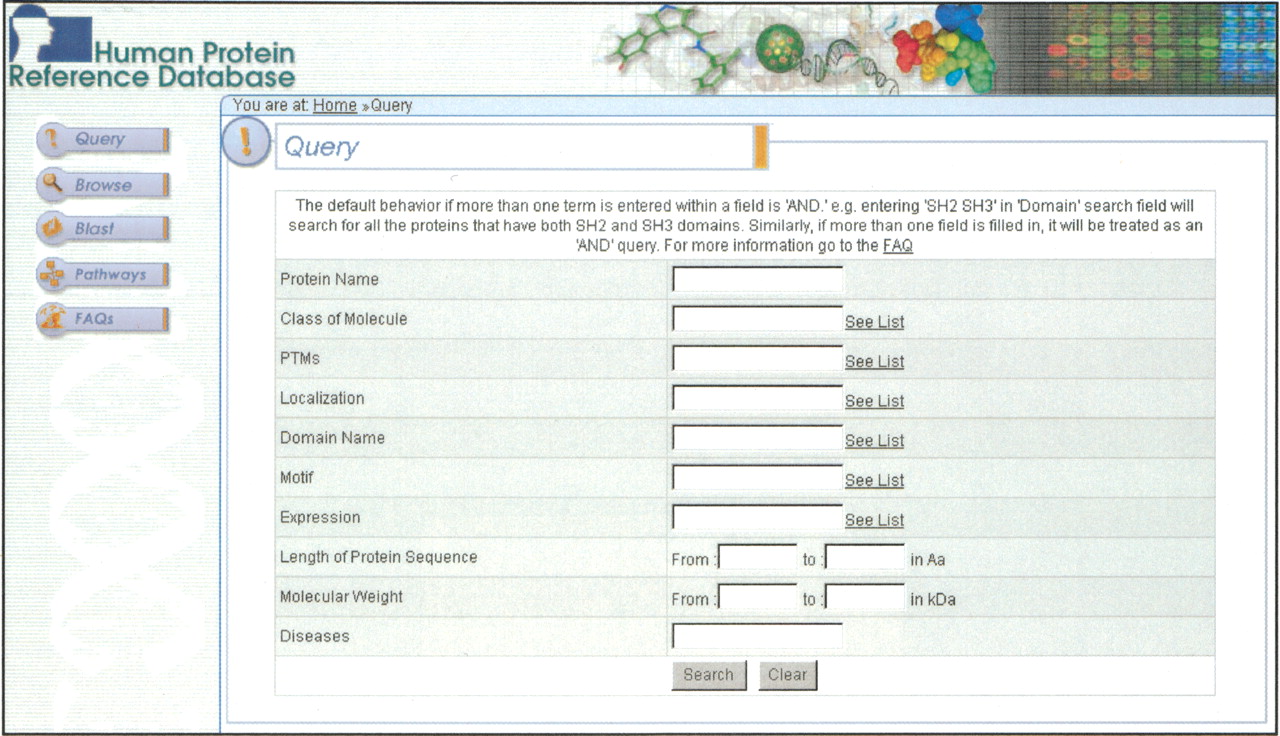Show See List for Localization
1280x736 pixels.
click(x=874, y=401)
